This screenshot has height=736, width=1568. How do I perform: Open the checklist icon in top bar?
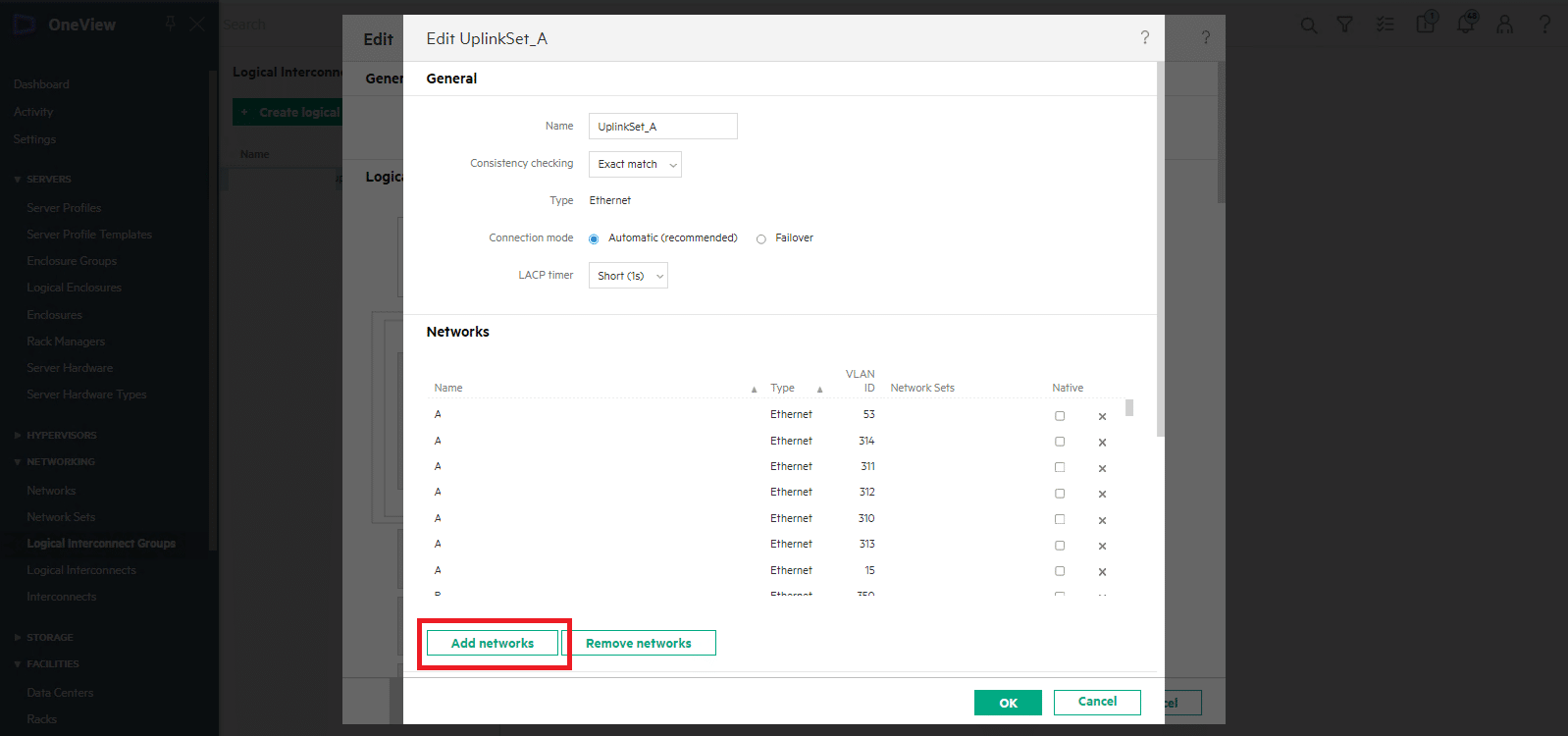coord(1385,25)
